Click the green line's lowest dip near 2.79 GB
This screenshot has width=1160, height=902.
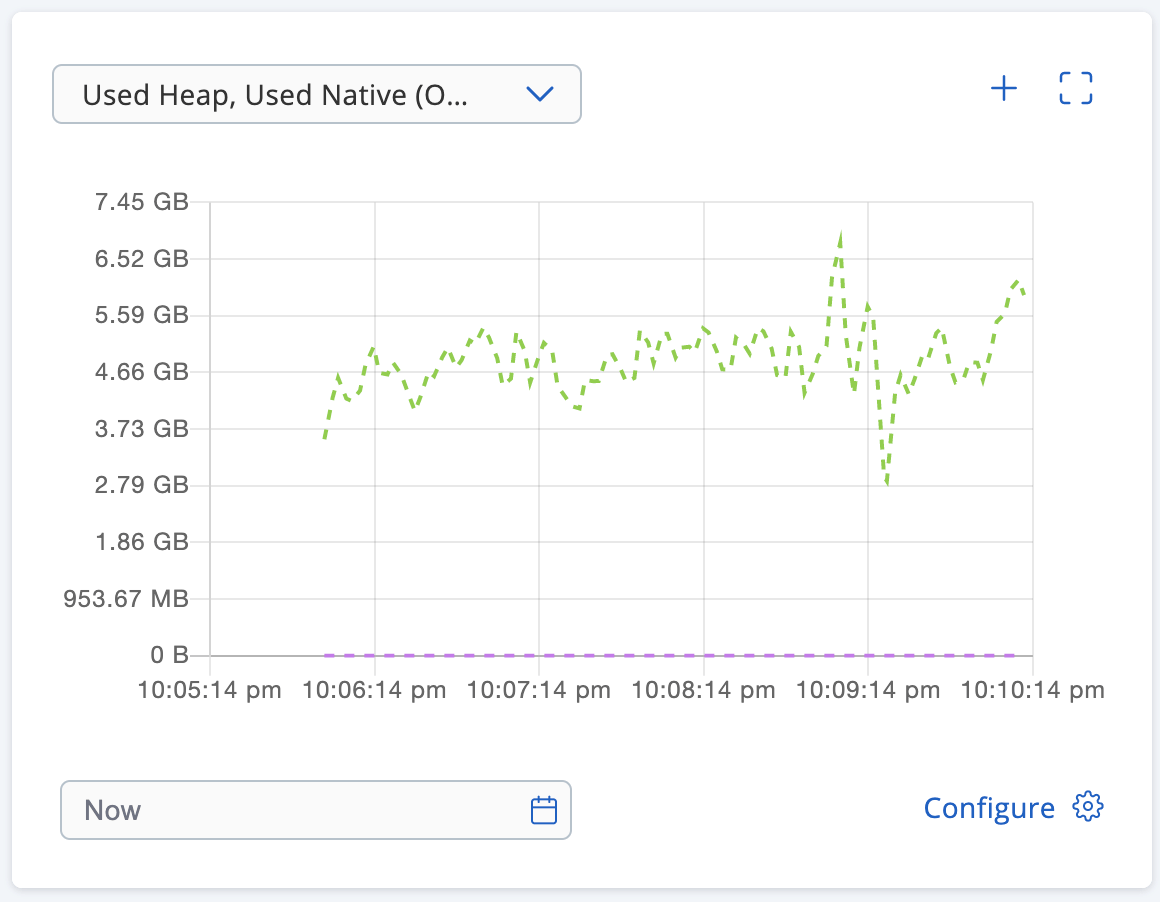(886, 483)
